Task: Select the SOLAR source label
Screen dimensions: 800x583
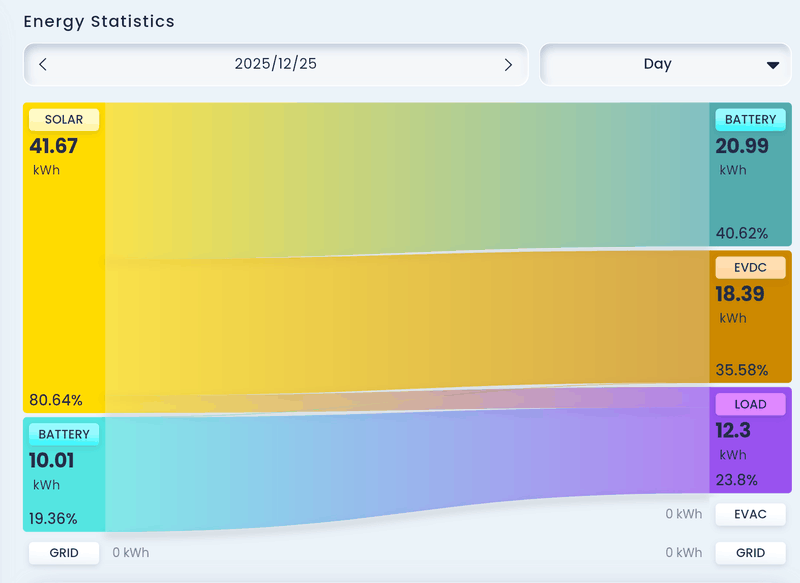Action: coord(64,120)
